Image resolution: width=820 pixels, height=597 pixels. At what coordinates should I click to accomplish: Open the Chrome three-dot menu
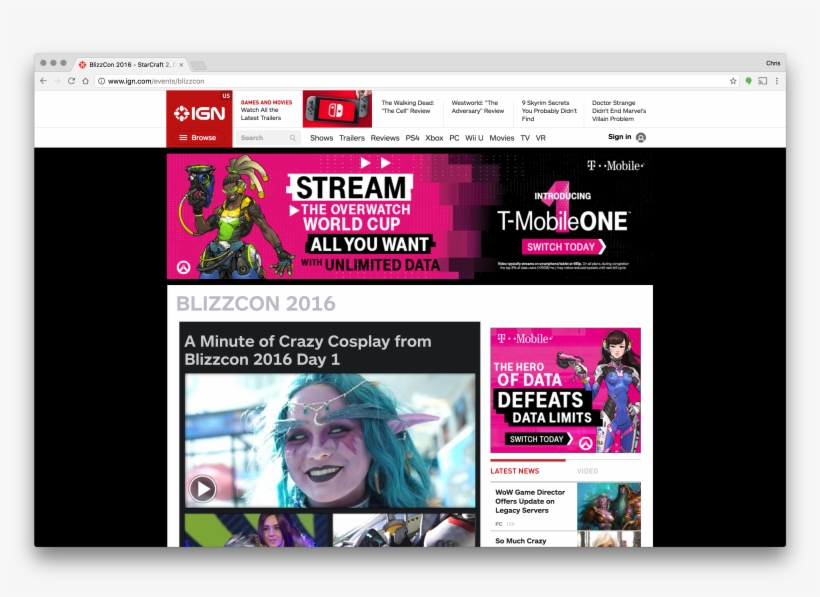click(777, 81)
